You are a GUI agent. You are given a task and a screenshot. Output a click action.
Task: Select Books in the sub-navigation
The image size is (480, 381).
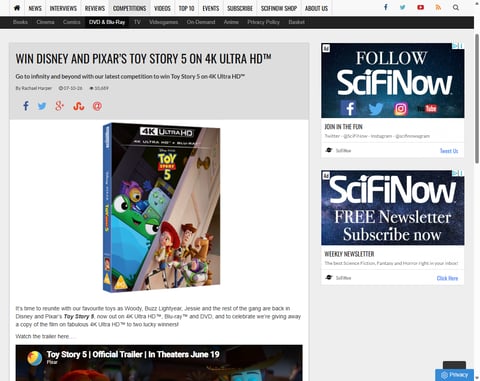[20, 22]
